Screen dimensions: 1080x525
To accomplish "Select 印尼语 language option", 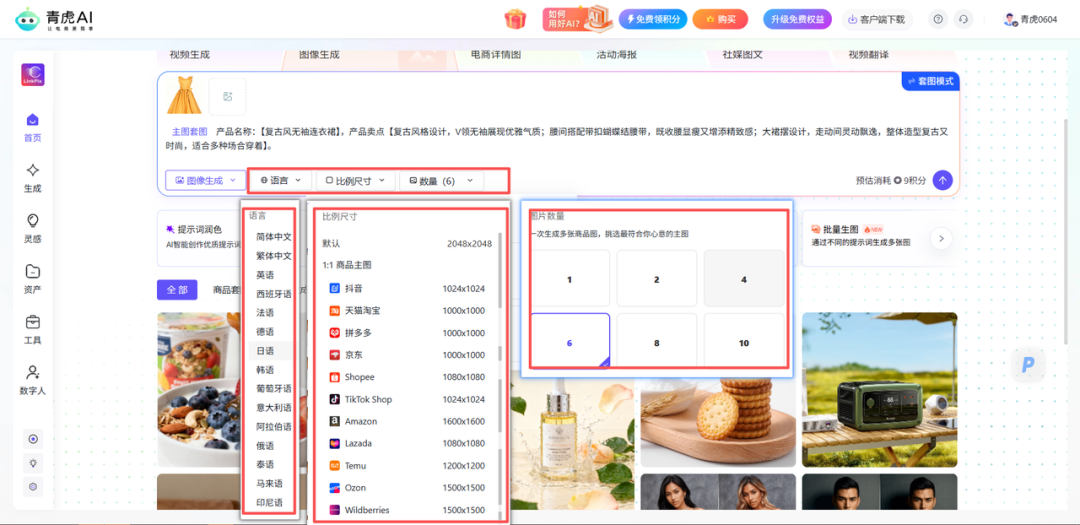I will coord(269,502).
